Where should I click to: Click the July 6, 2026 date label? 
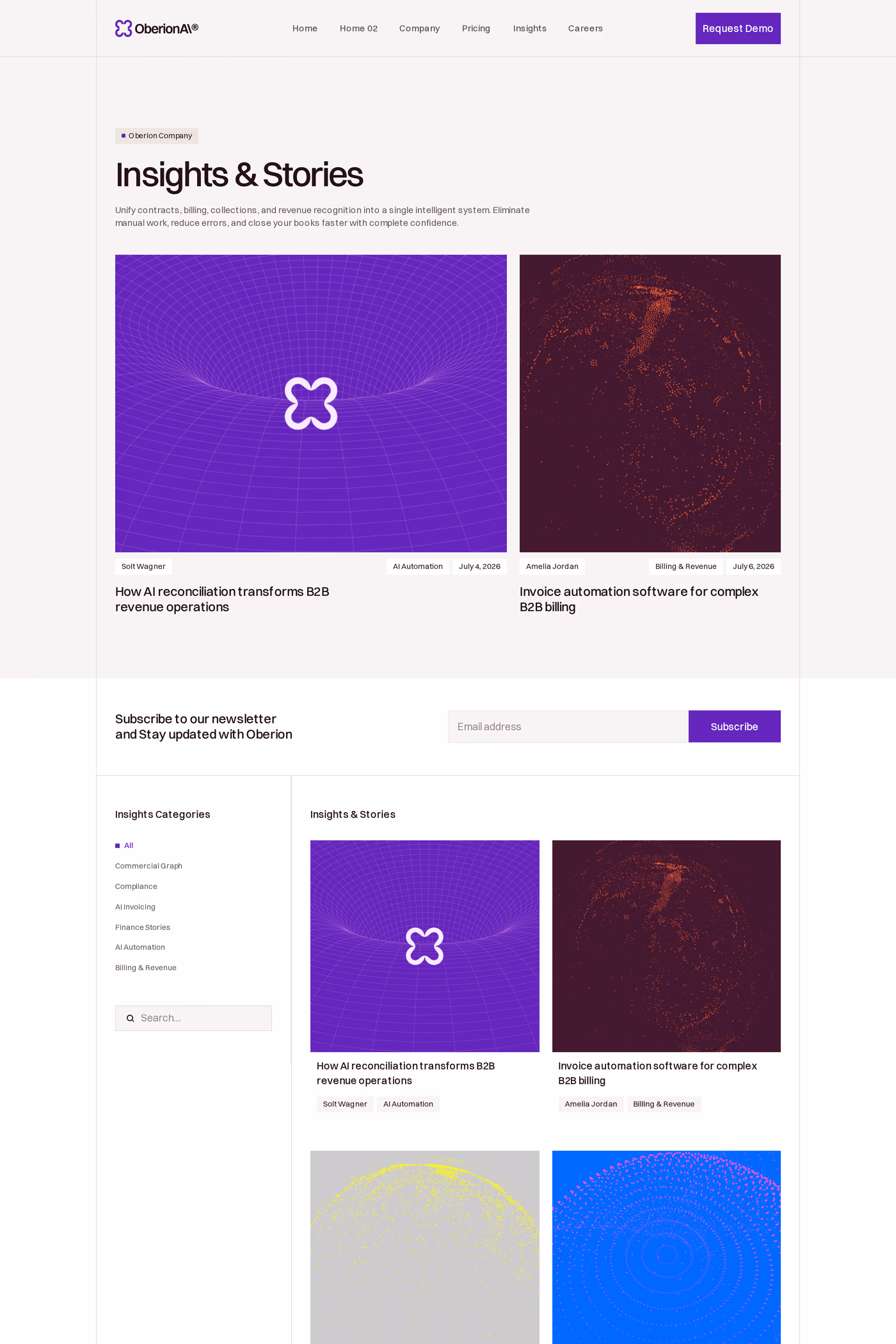(753, 566)
